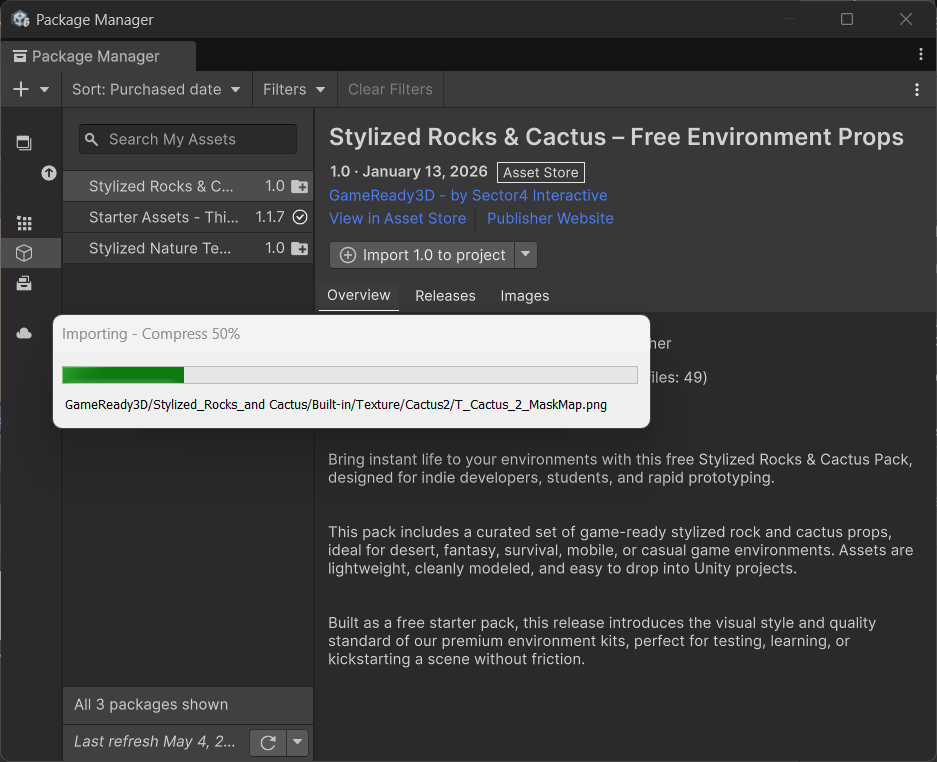
Task: Click the Updates arrow sidebar icon
Action: (x=49, y=173)
